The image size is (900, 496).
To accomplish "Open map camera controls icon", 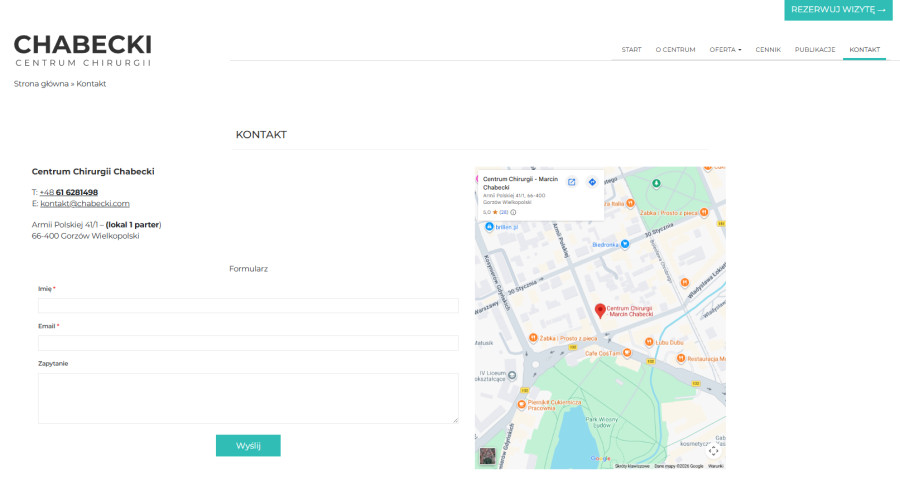I will pyautogui.click(x=713, y=450).
